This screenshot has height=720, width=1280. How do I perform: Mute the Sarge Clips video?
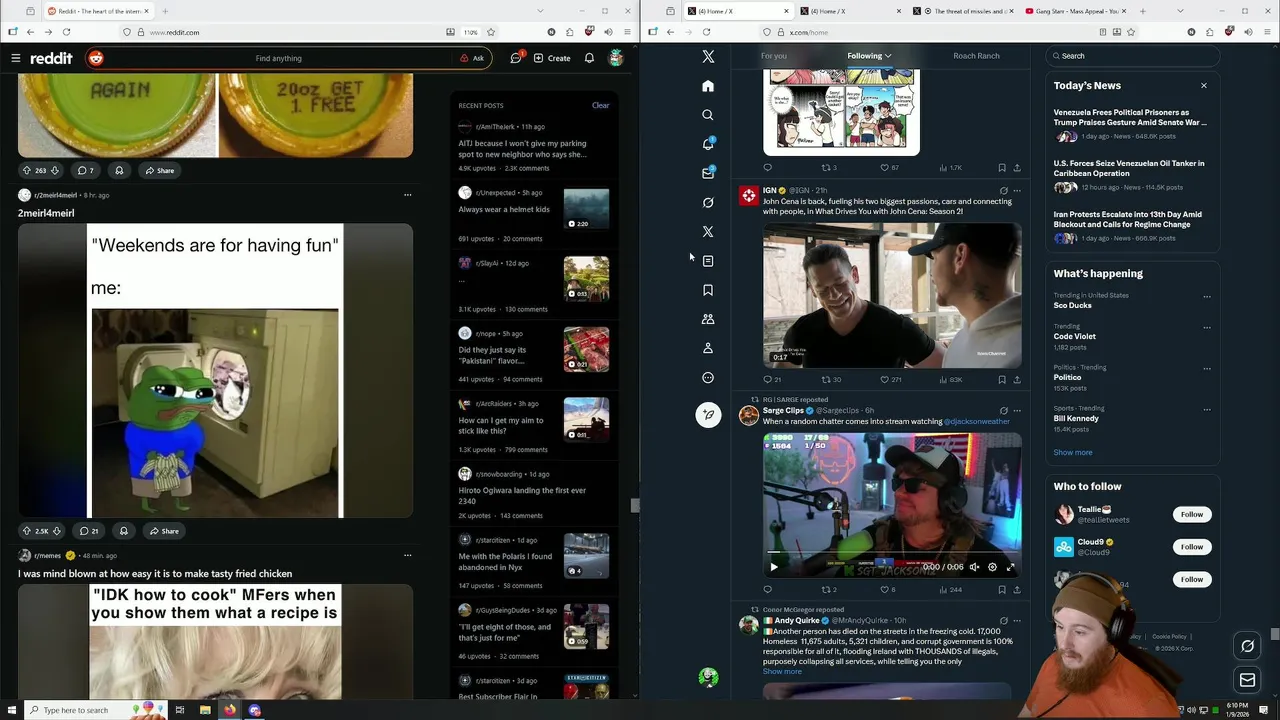pos(974,567)
